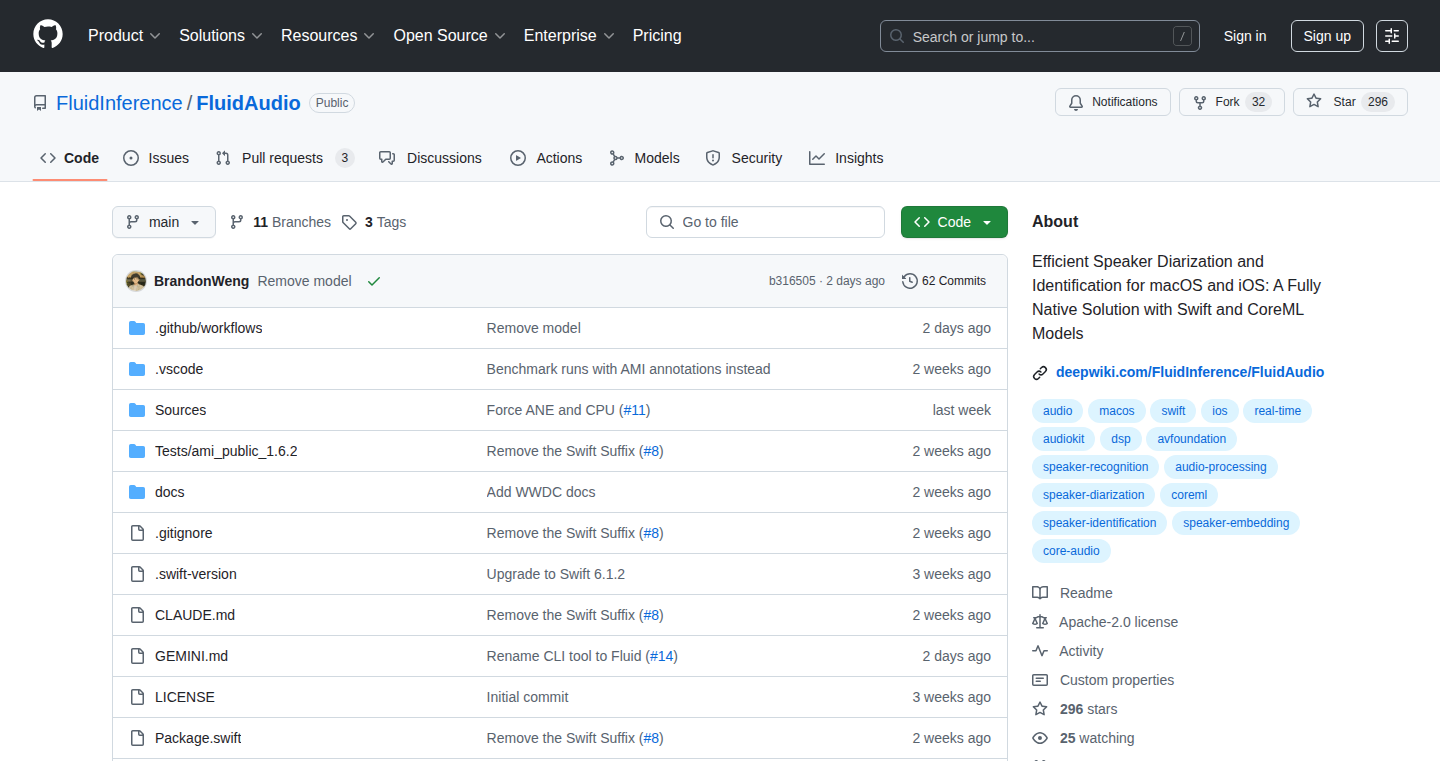Screen dimensions: 1440x761
Task: Open the Models tab
Action: 645,158
